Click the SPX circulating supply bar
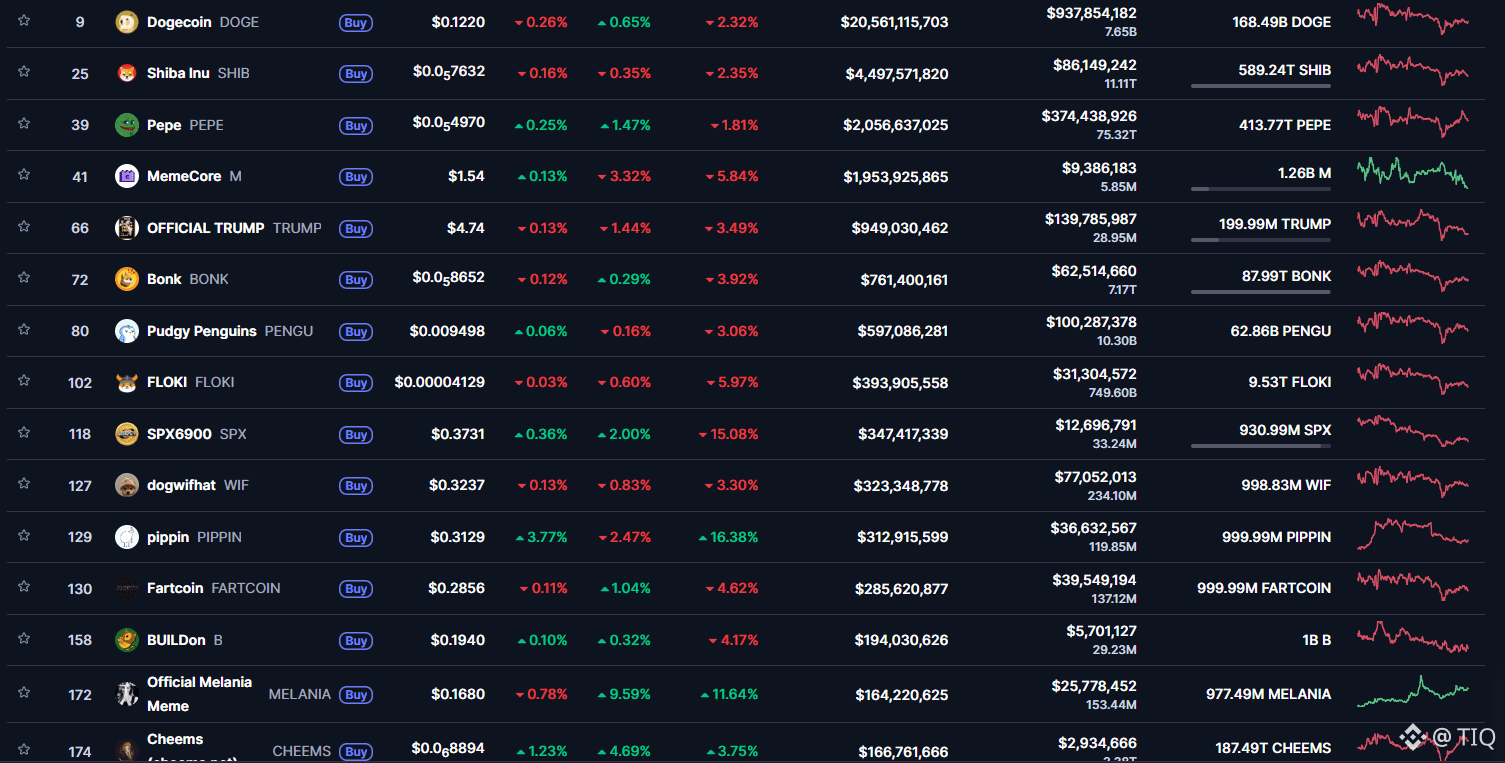Screen dimensions: 1505x763 pyautogui.click(x=1260, y=446)
